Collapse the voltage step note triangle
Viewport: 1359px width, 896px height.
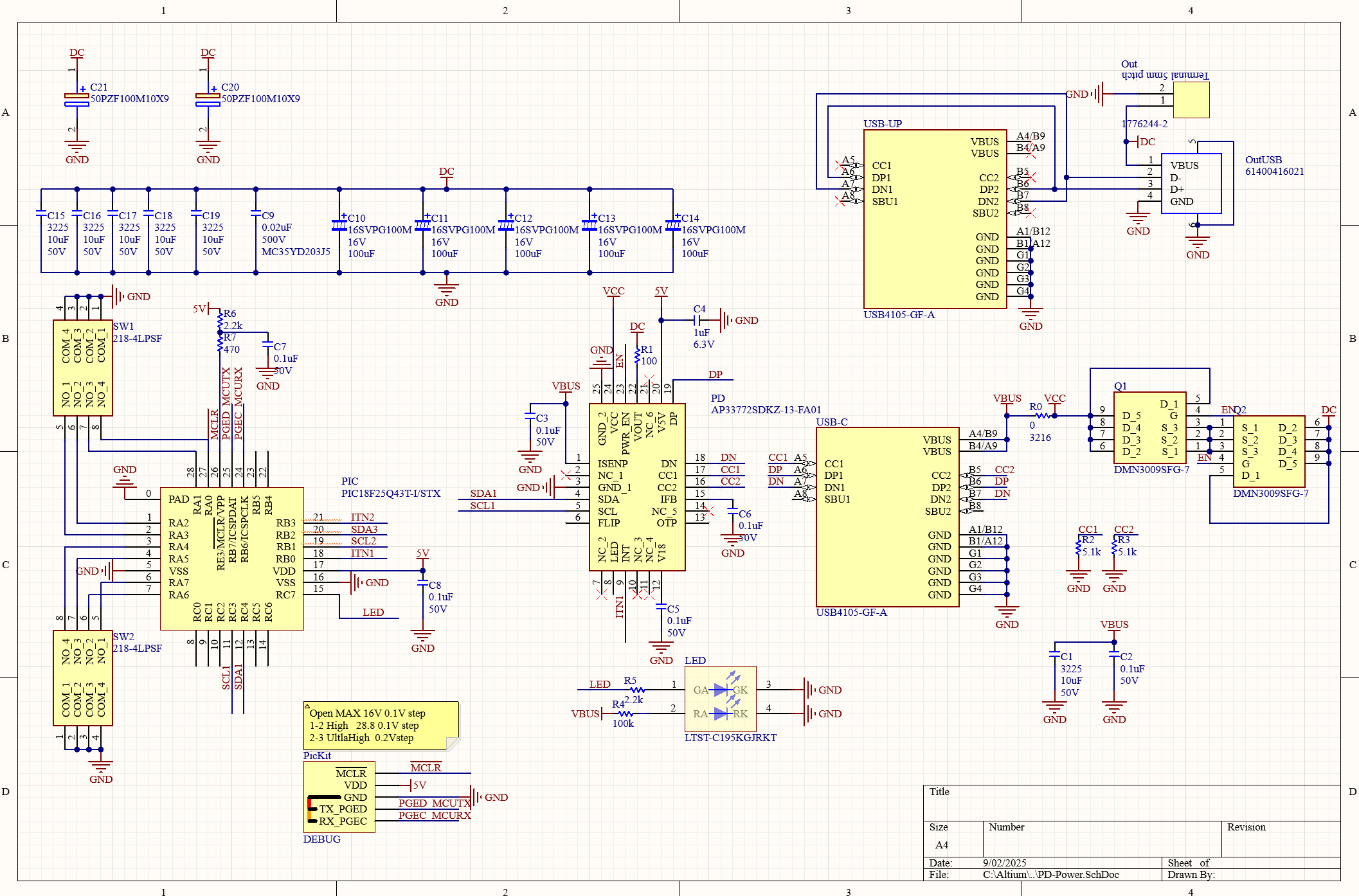[x=307, y=706]
